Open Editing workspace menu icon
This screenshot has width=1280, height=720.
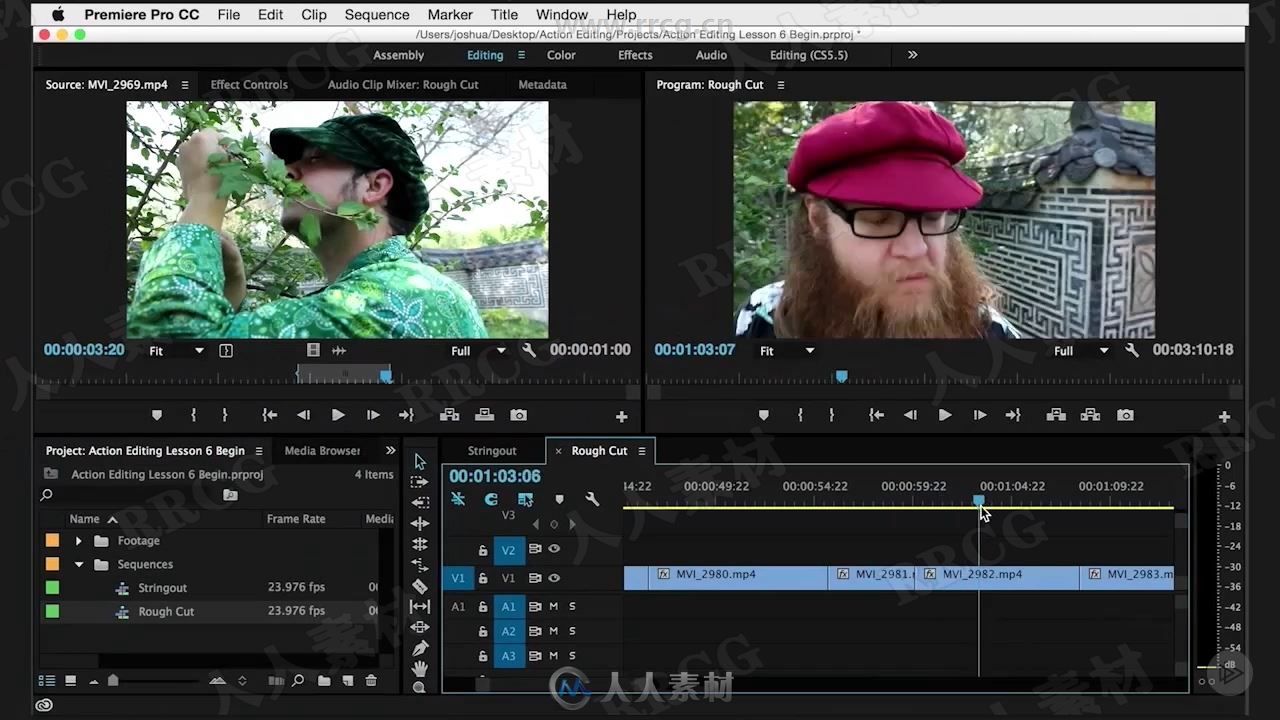click(521, 55)
